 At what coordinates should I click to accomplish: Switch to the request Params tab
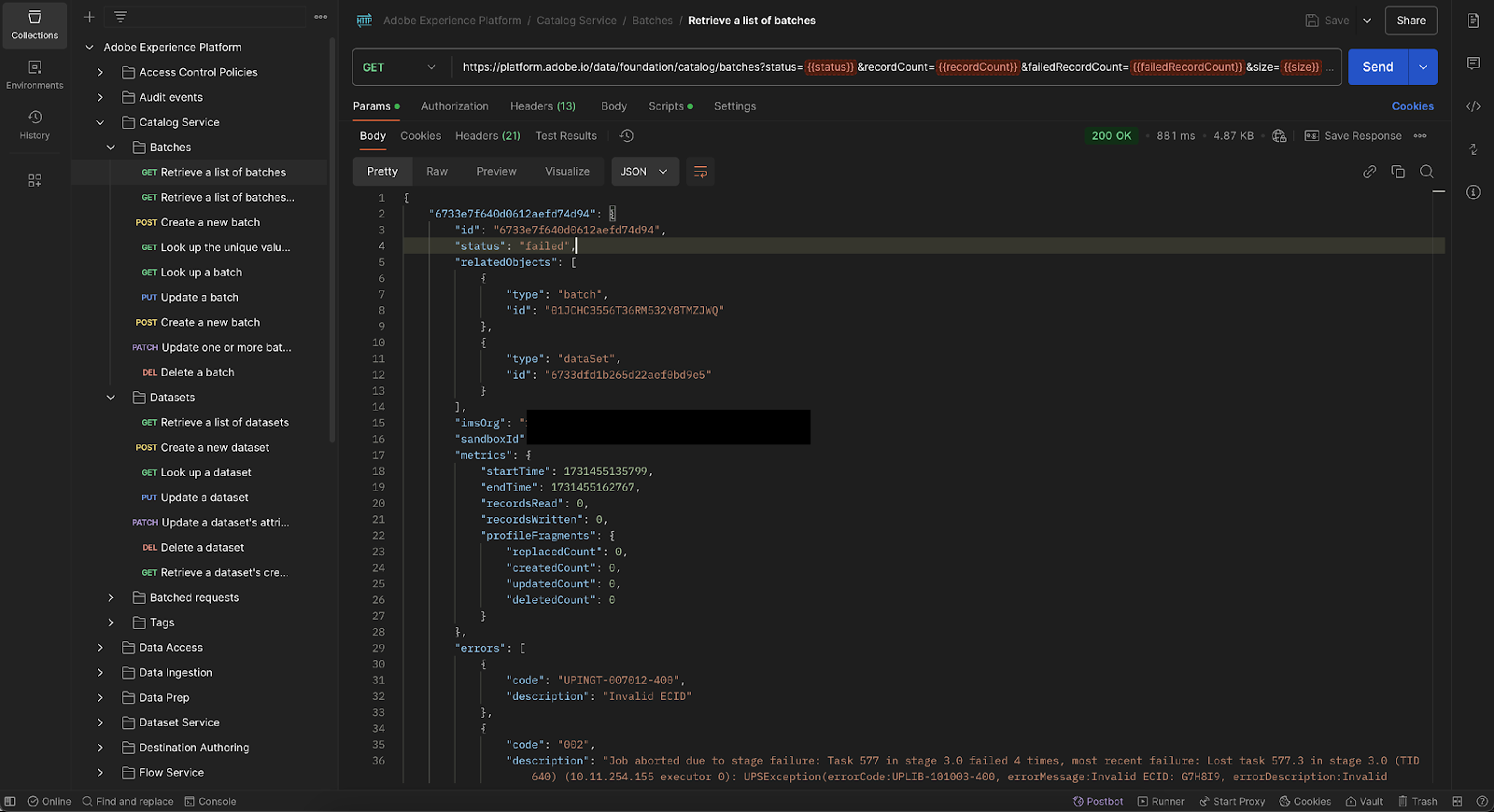coord(375,106)
